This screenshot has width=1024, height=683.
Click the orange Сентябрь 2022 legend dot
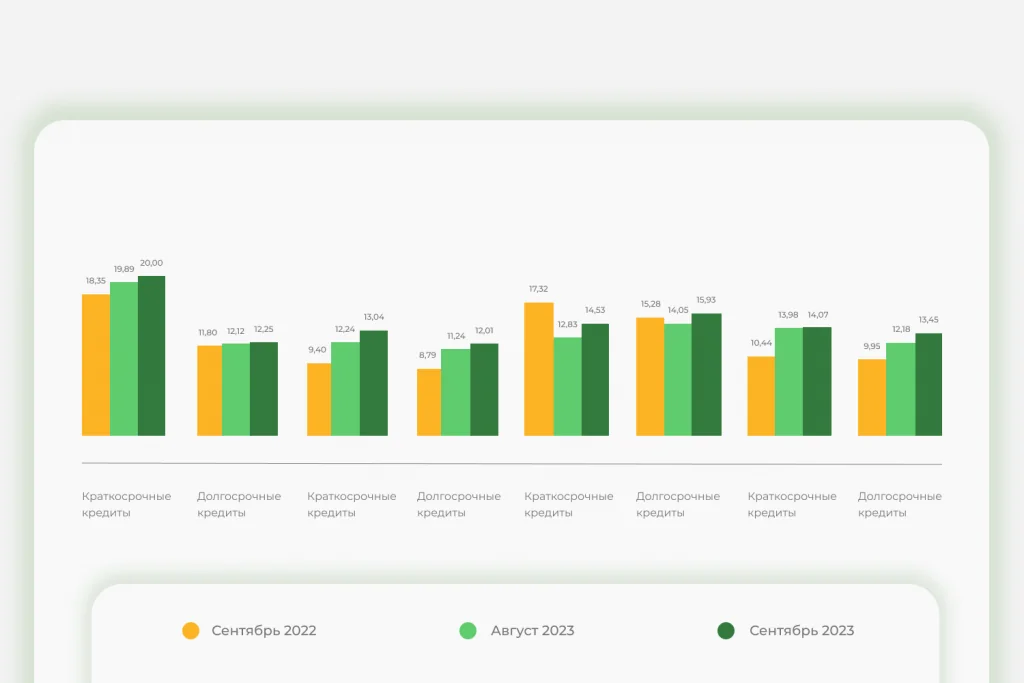click(x=191, y=631)
